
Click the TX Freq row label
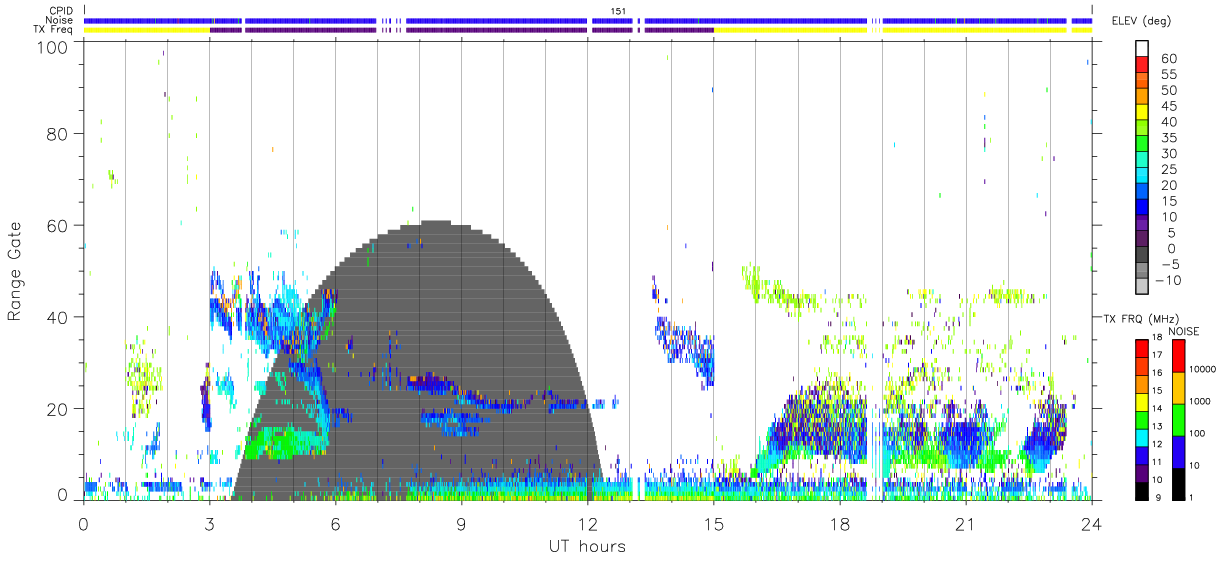[x=51, y=30]
